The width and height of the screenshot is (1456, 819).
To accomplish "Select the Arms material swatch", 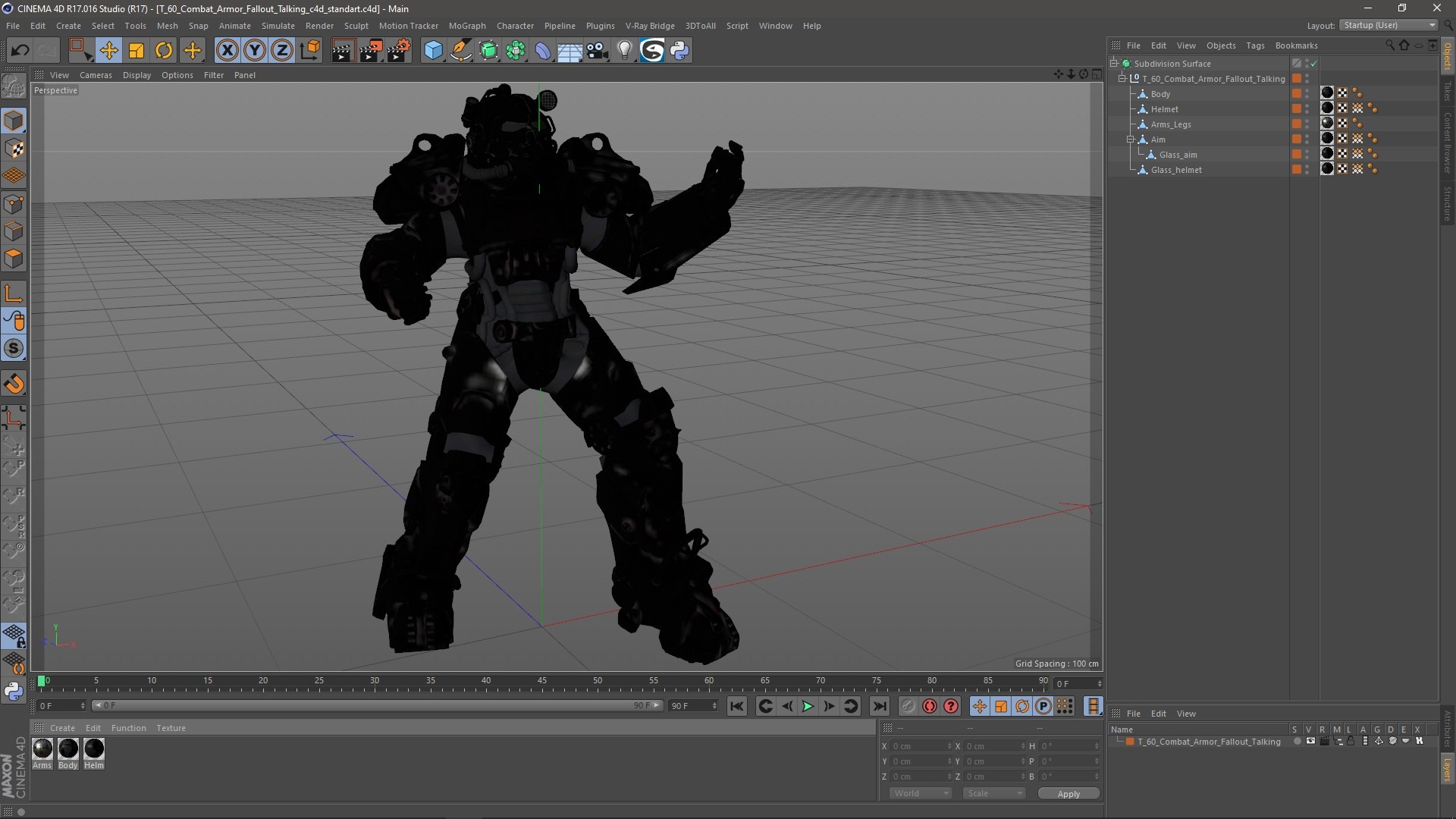I will pyautogui.click(x=42, y=748).
